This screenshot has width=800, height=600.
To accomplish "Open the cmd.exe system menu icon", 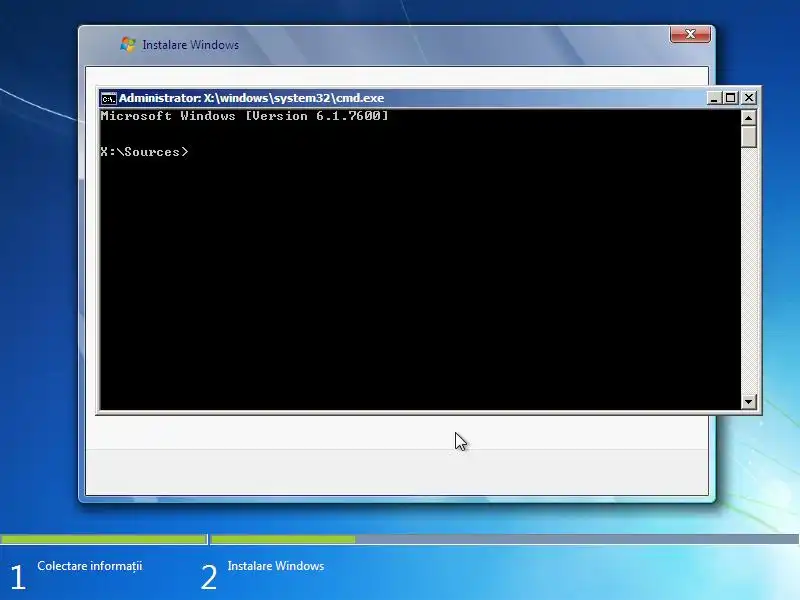I will [x=108, y=98].
